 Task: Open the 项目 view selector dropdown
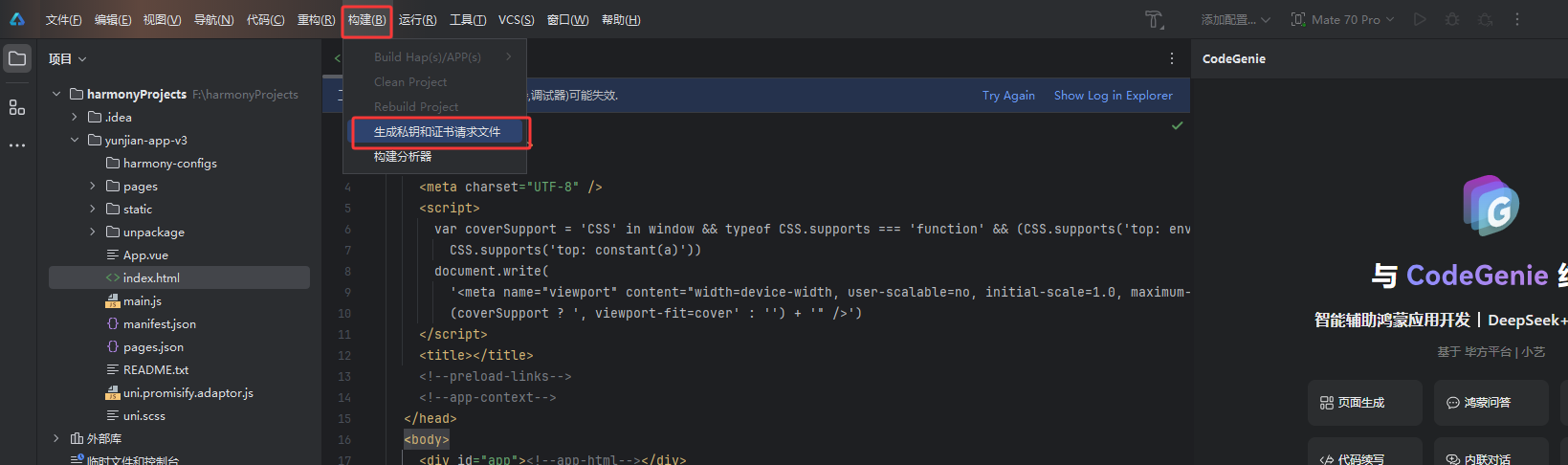(67, 59)
